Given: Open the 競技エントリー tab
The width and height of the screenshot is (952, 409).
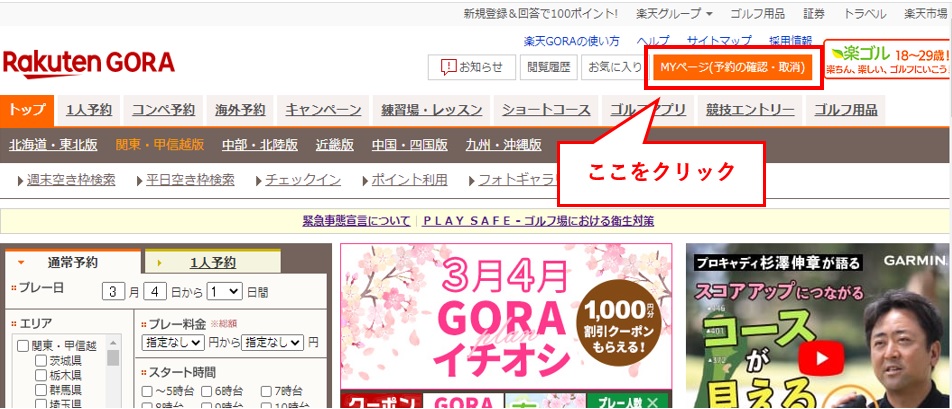Looking at the screenshot, I should tap(750, 110).
